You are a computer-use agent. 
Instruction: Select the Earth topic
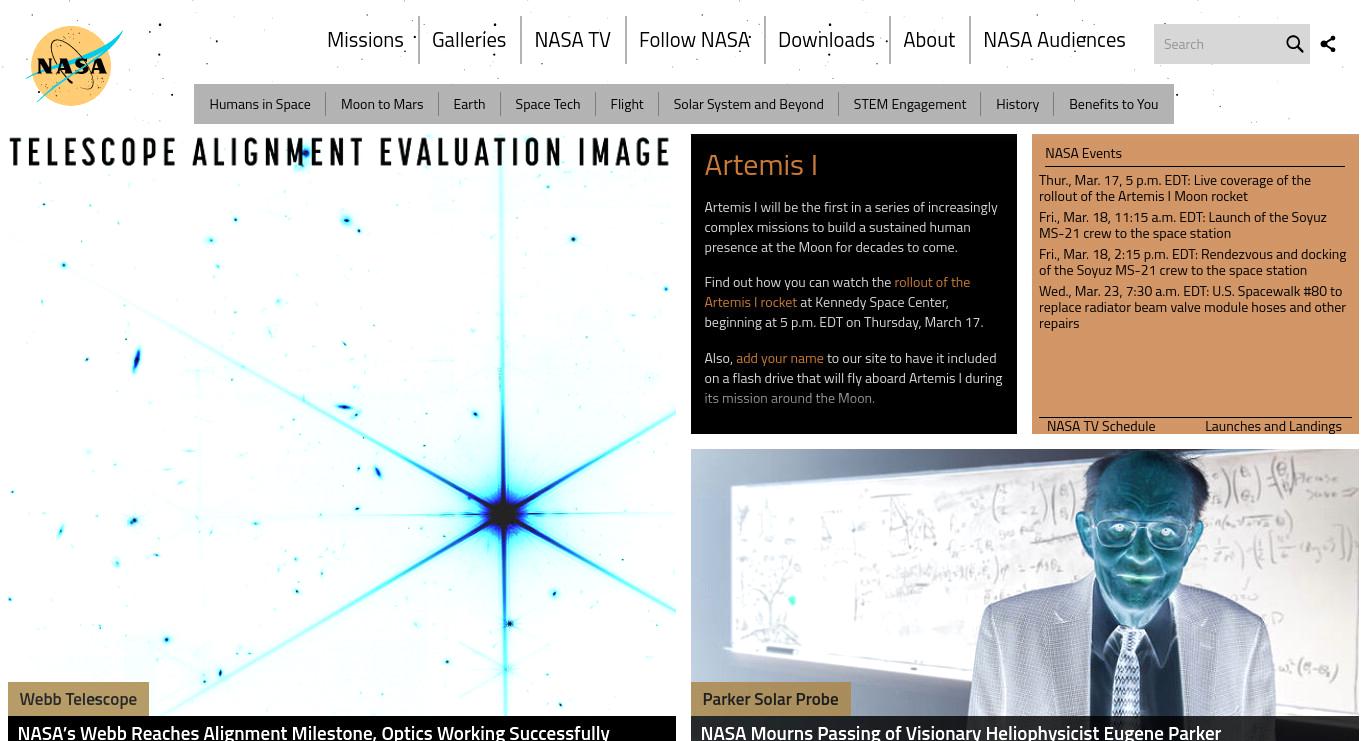[469, 104]
